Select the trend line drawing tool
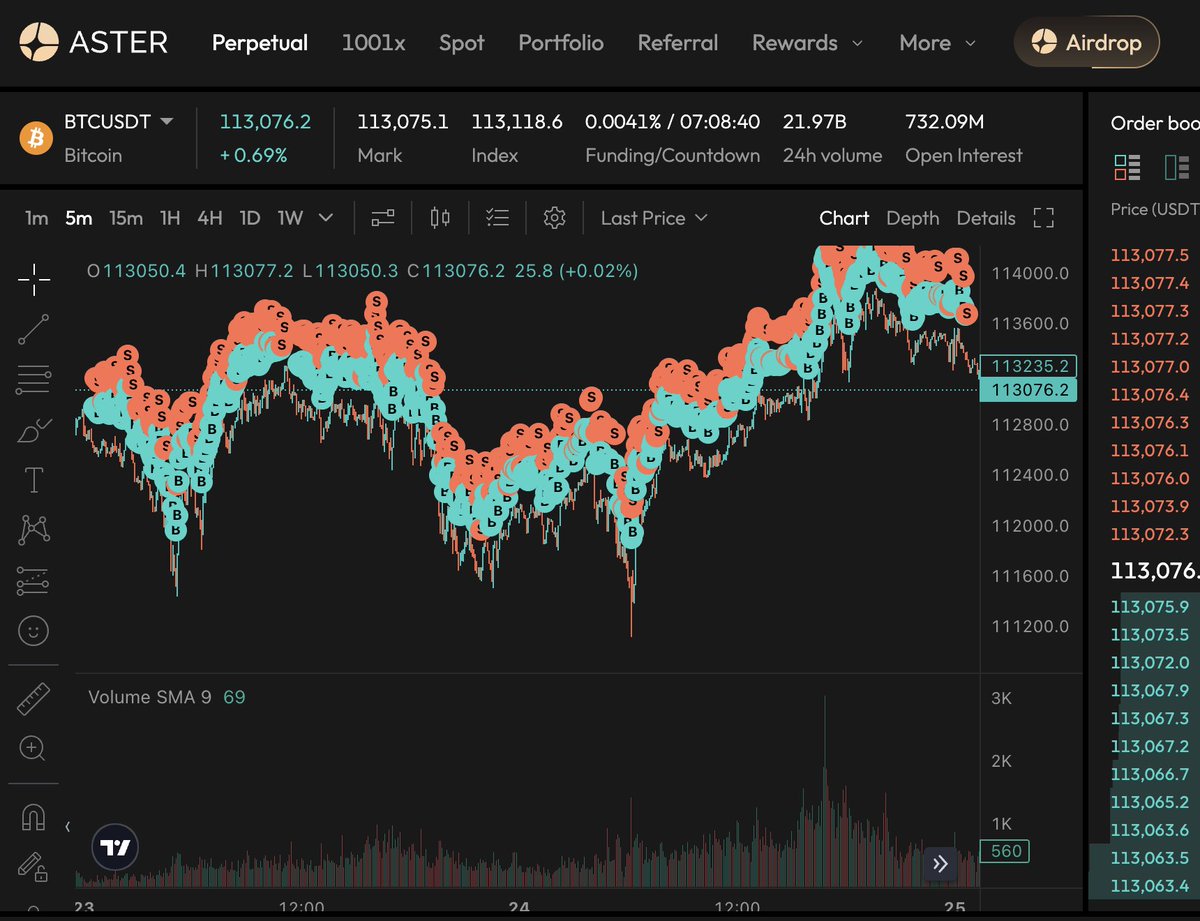This screenshot has width=1200, height=921. pyautogui.click(x=34, y=329)
